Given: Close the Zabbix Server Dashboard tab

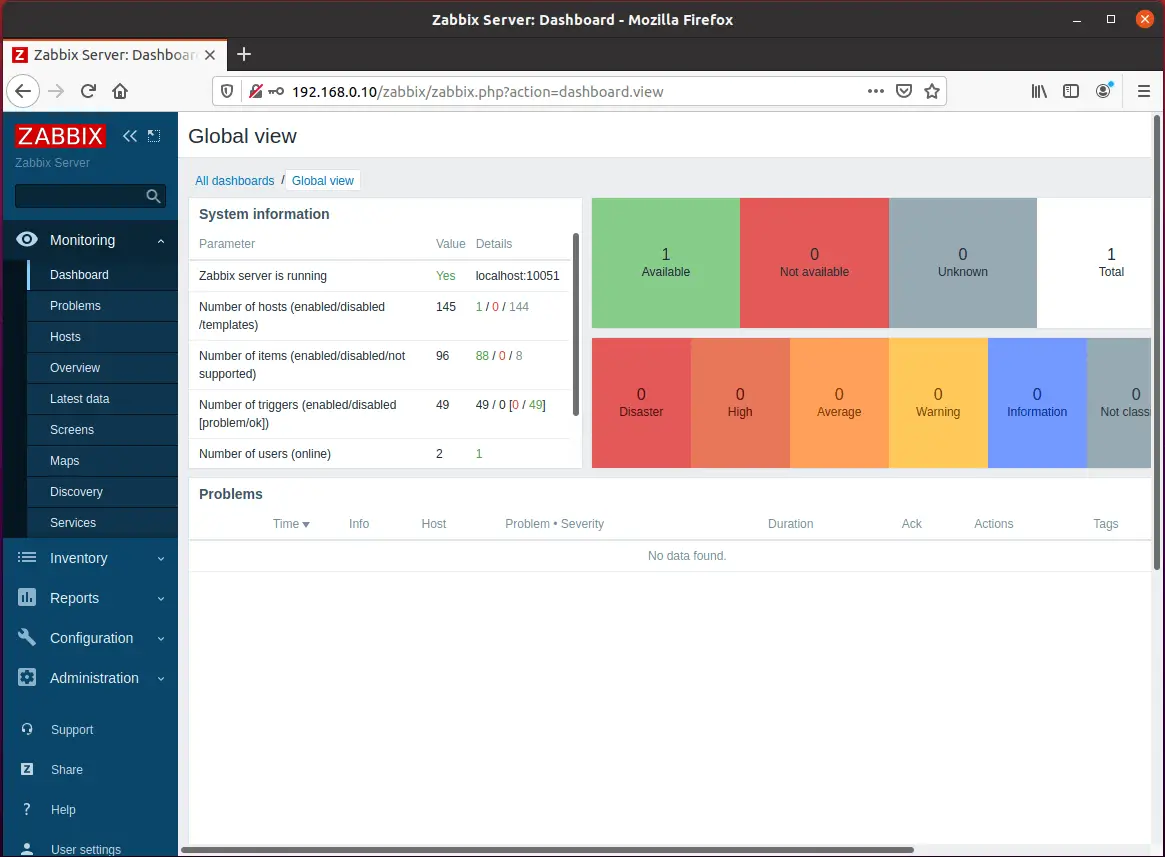Looking at the screenshot, I should (210, 55).
